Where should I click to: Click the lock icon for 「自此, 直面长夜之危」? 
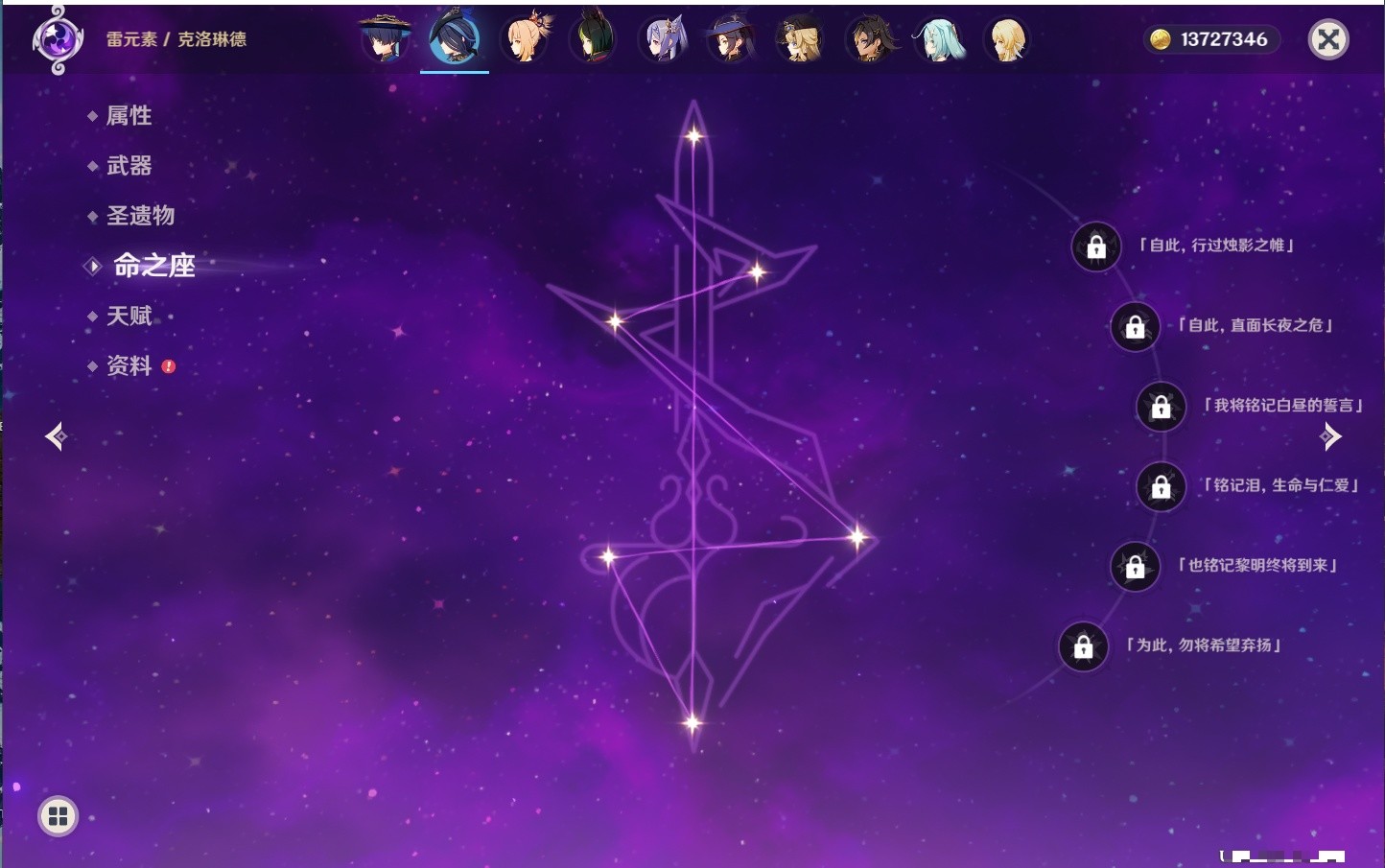(x=1135, y=327)
